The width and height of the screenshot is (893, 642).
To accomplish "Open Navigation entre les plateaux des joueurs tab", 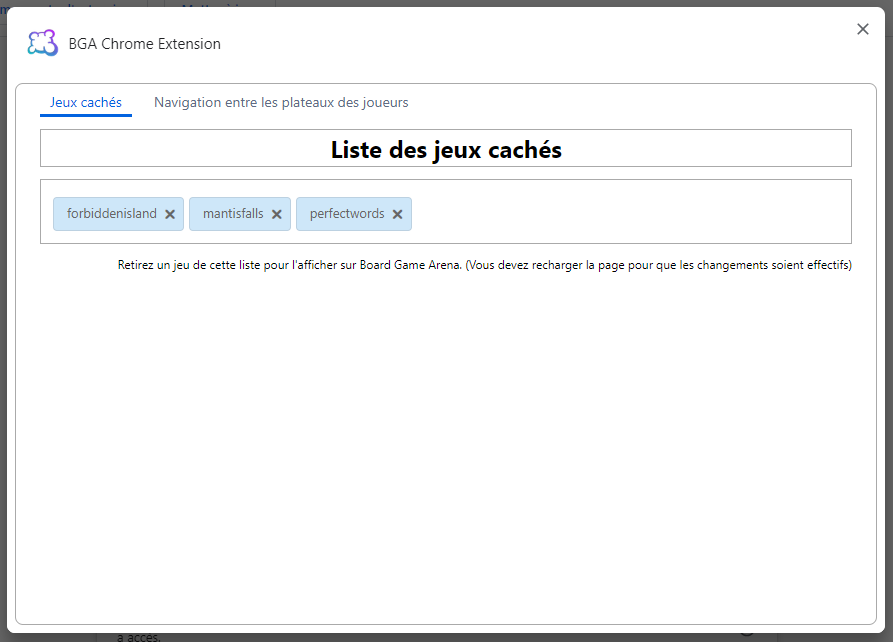I will pos(281,102).
